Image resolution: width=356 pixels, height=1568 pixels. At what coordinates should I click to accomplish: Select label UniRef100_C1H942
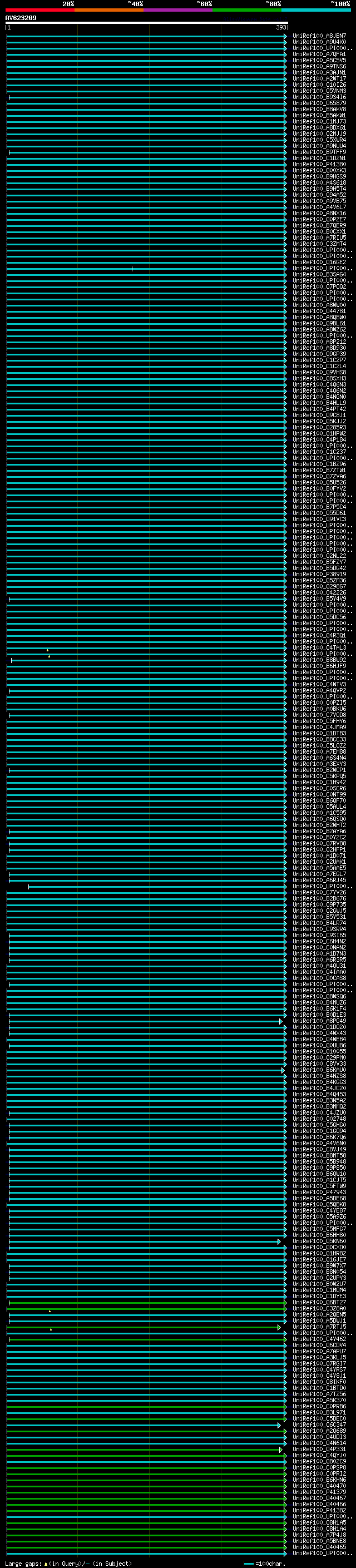319,782
